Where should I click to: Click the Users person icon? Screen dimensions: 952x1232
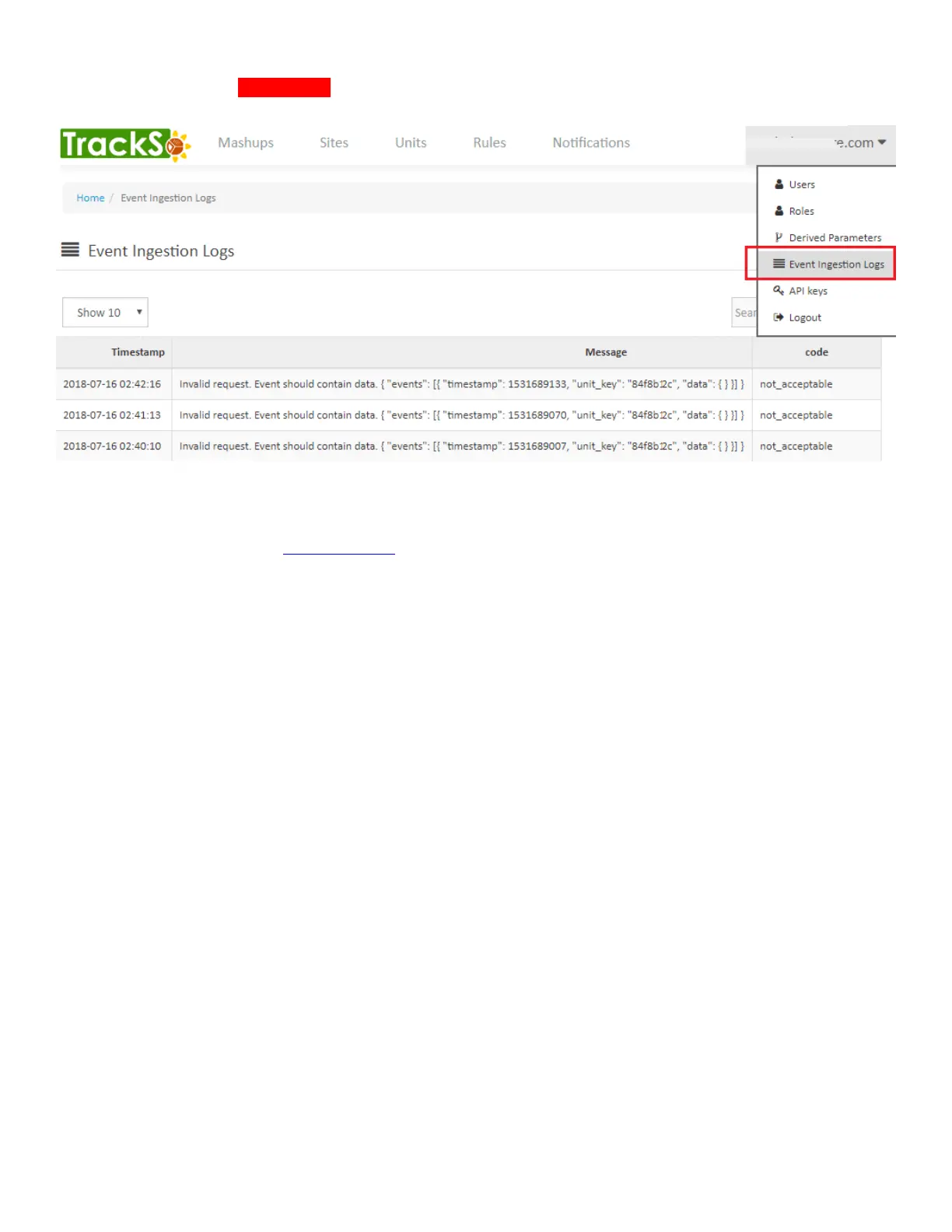coord(779,184)
